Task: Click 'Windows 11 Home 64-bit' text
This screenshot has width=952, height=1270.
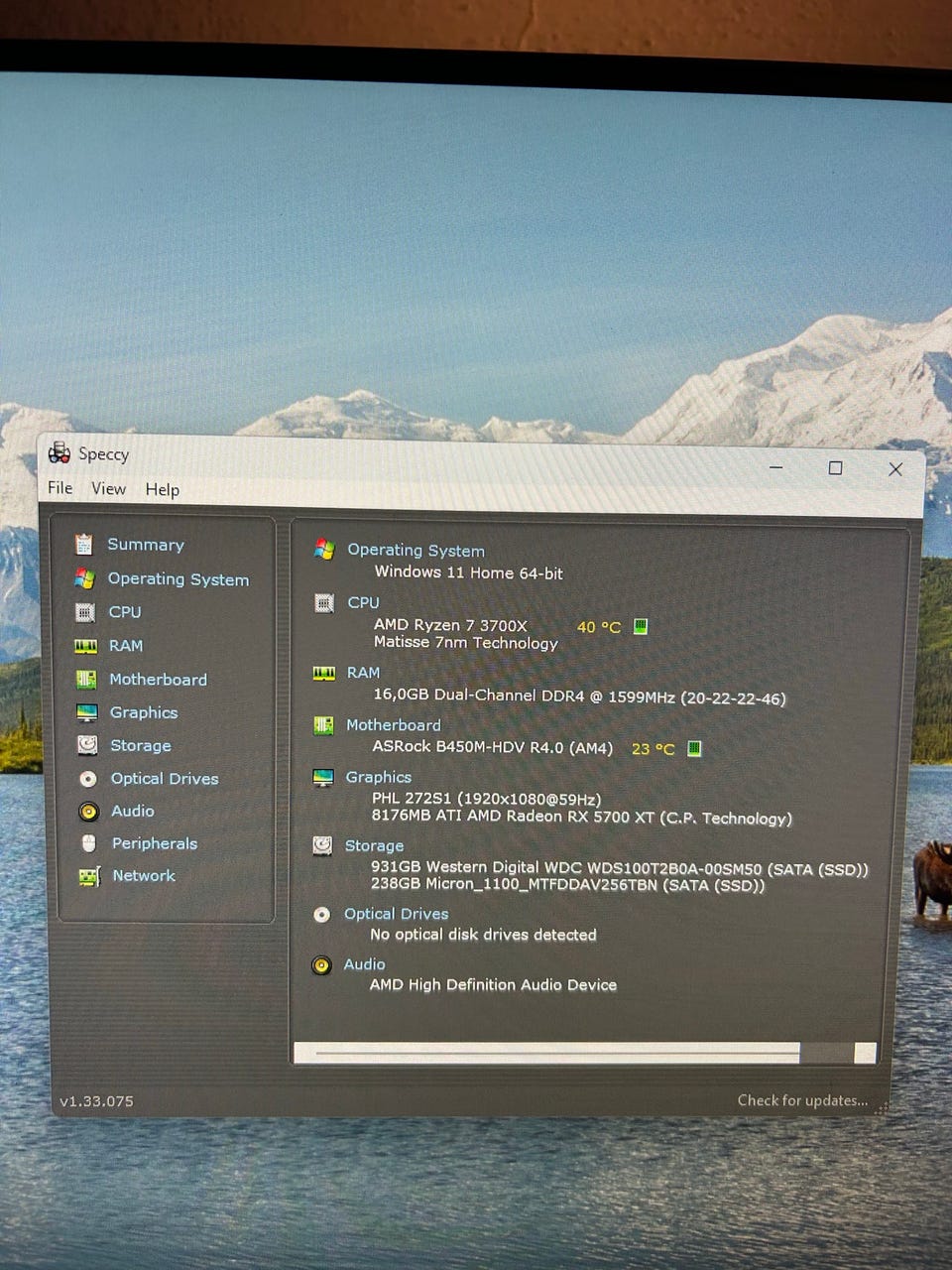Action: tap(469, 572)
